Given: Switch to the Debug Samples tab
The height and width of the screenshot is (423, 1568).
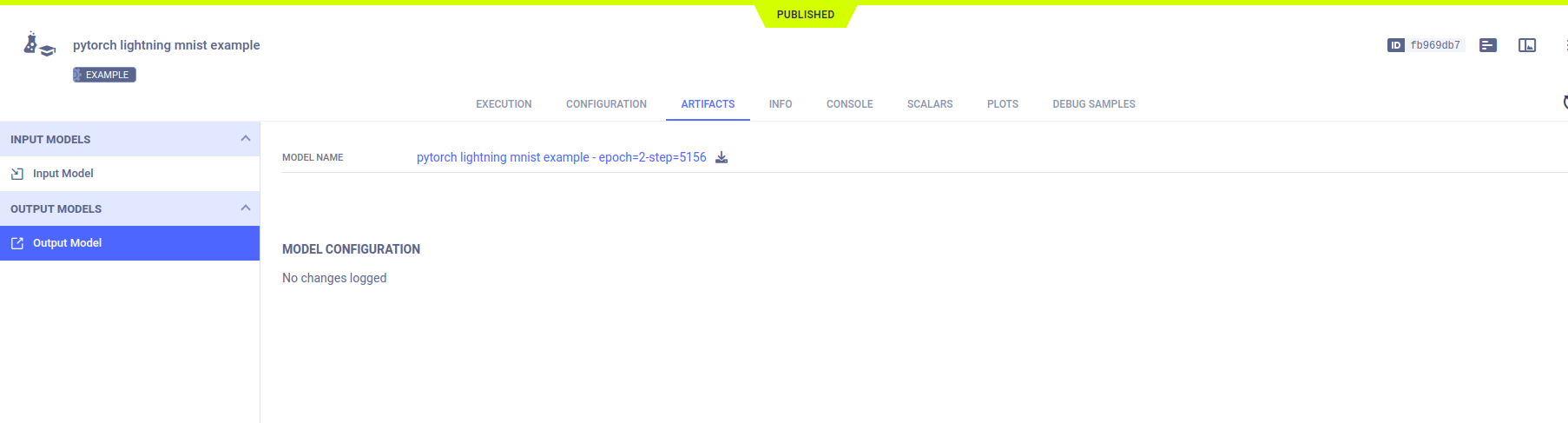Looking at the screenshot, I should pos(1093,104).
